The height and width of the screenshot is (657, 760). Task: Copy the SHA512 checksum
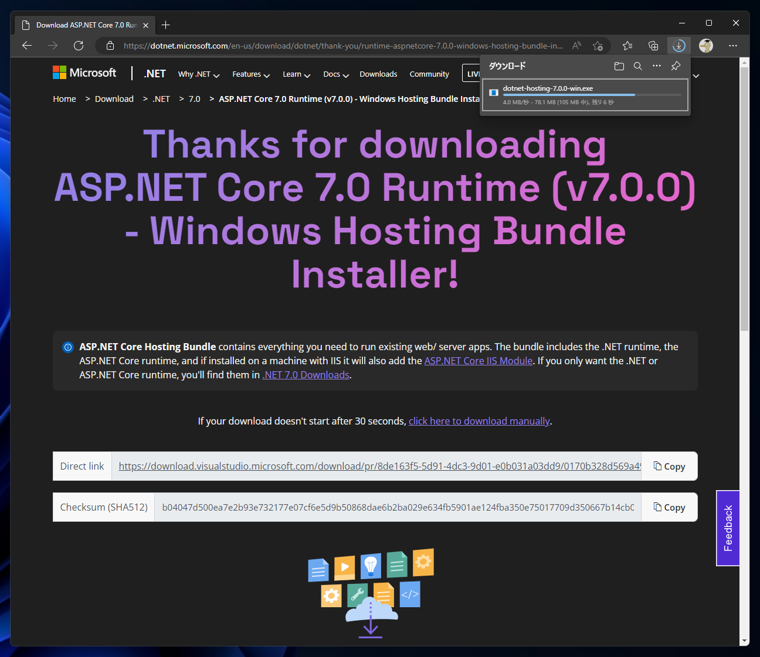669,507
